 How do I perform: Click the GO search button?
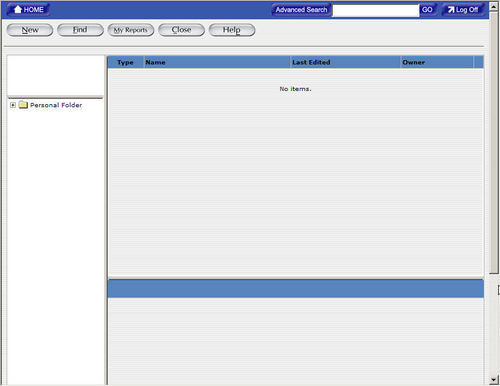pyautogui.click(x=427, y=10)
